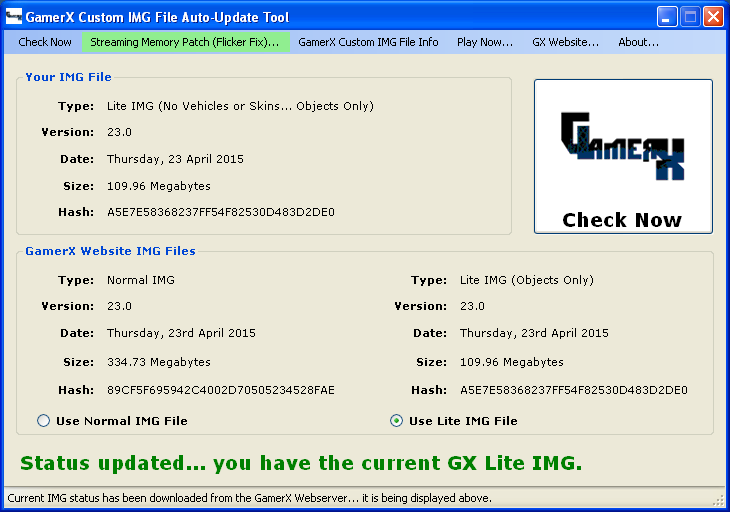Click 'GamerX Website IMG Files' group title
The image size is (730, 512).
tap(110, 251)
